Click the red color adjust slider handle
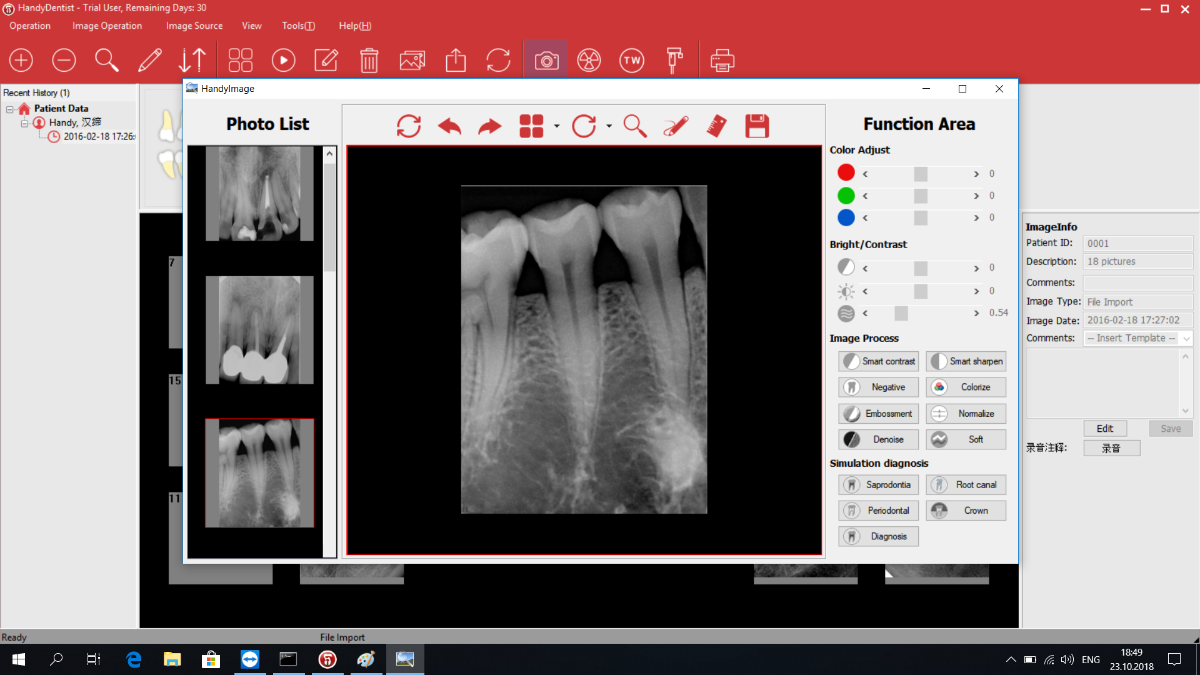 point(920,174)
